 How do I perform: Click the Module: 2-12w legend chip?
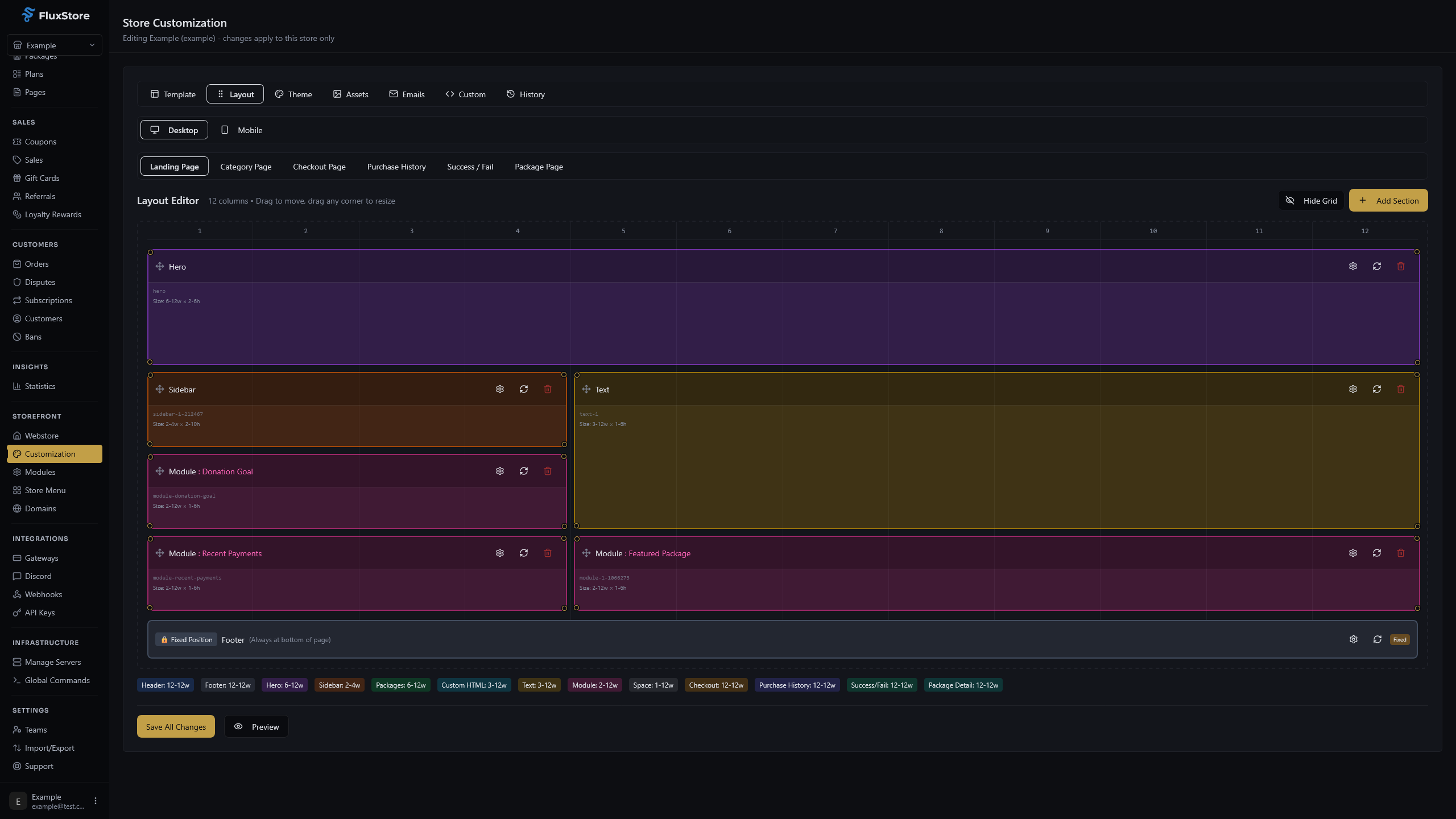pyautogui.click(x=595, y=685)
